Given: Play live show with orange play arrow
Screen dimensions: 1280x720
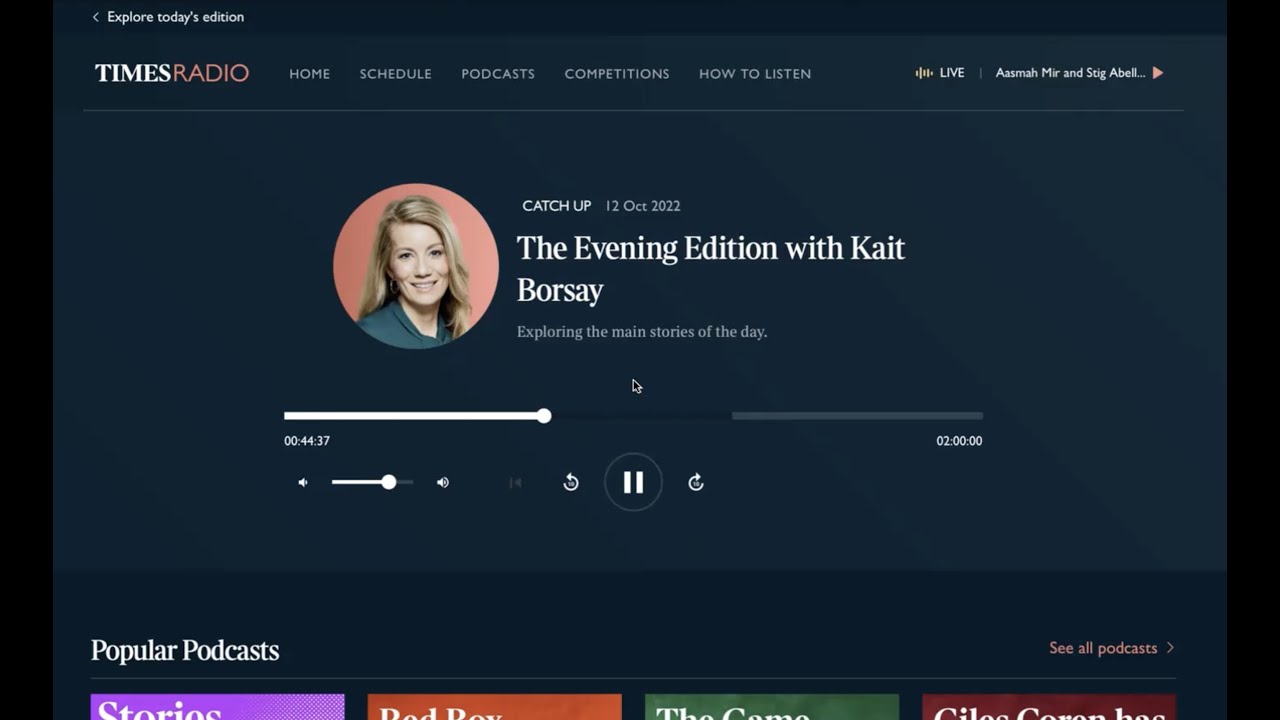Looking at the screenshot, I should tap(1158, 73).
